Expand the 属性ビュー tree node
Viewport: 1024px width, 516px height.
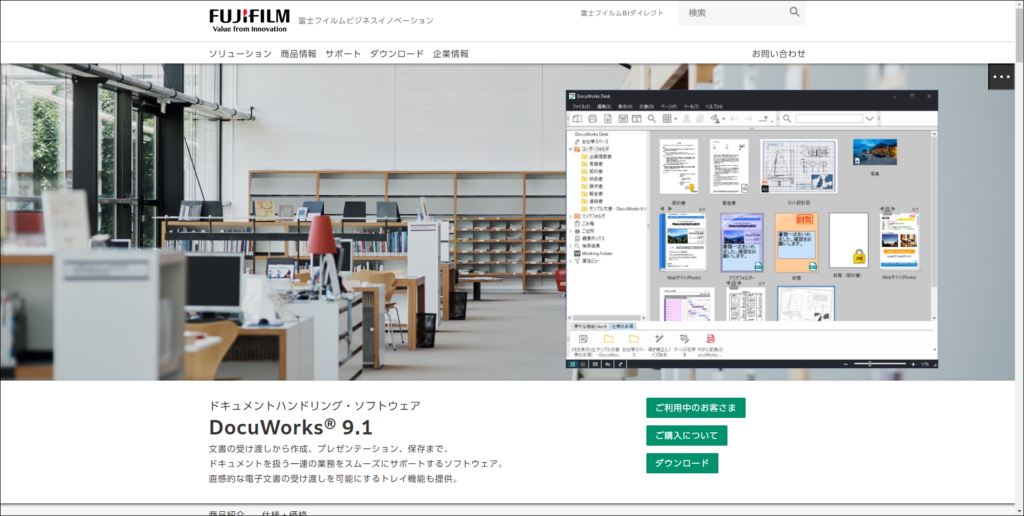tap(571, 261)
